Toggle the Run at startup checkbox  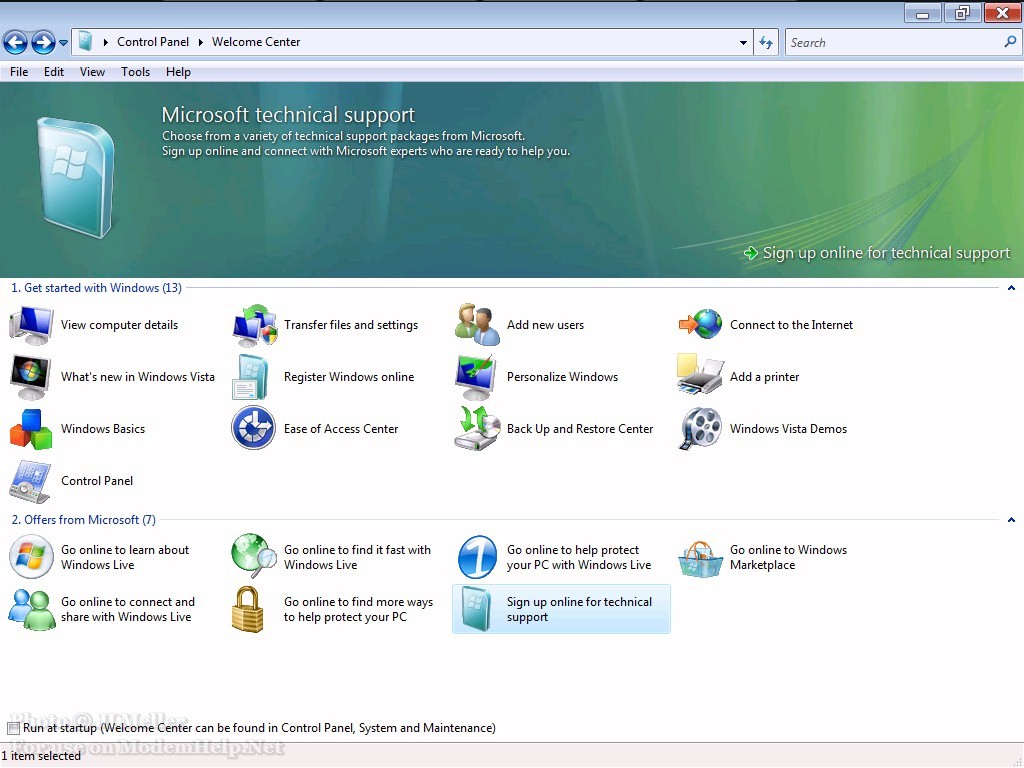pyautogui.click(x=14, y=728)
